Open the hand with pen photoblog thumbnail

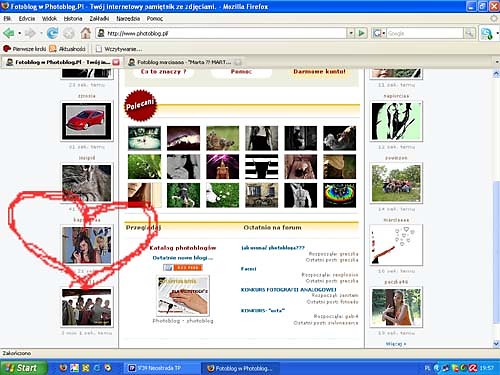tap(183, 296)
